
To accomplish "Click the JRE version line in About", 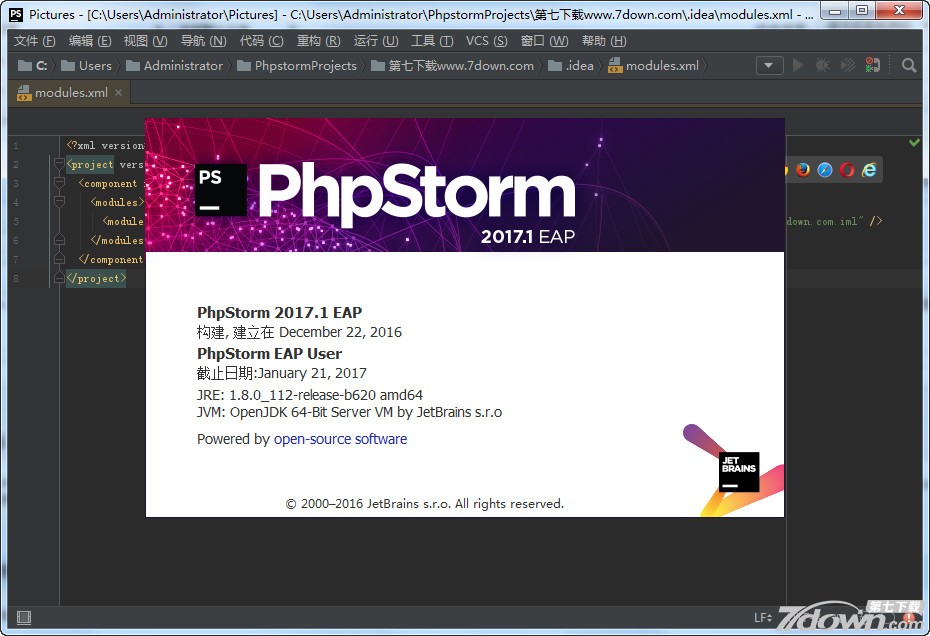I will coord(310,395).
